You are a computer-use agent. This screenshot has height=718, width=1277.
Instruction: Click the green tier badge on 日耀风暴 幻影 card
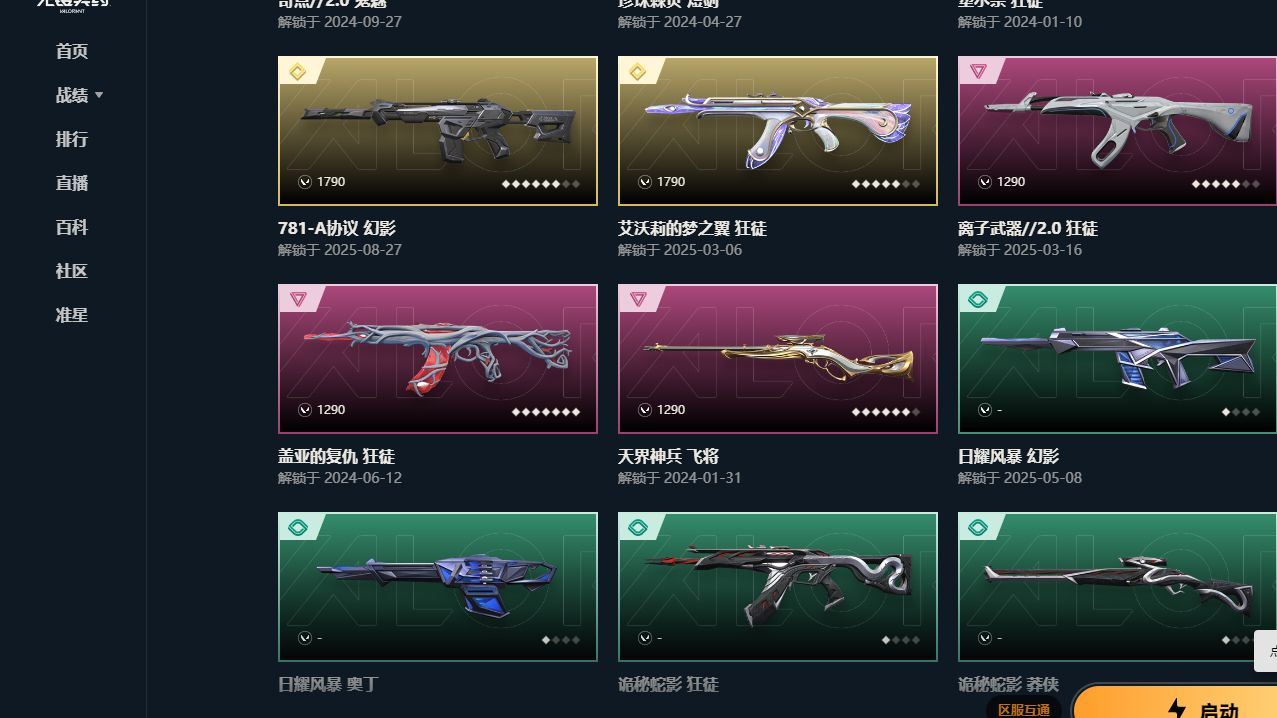(977, 299)
